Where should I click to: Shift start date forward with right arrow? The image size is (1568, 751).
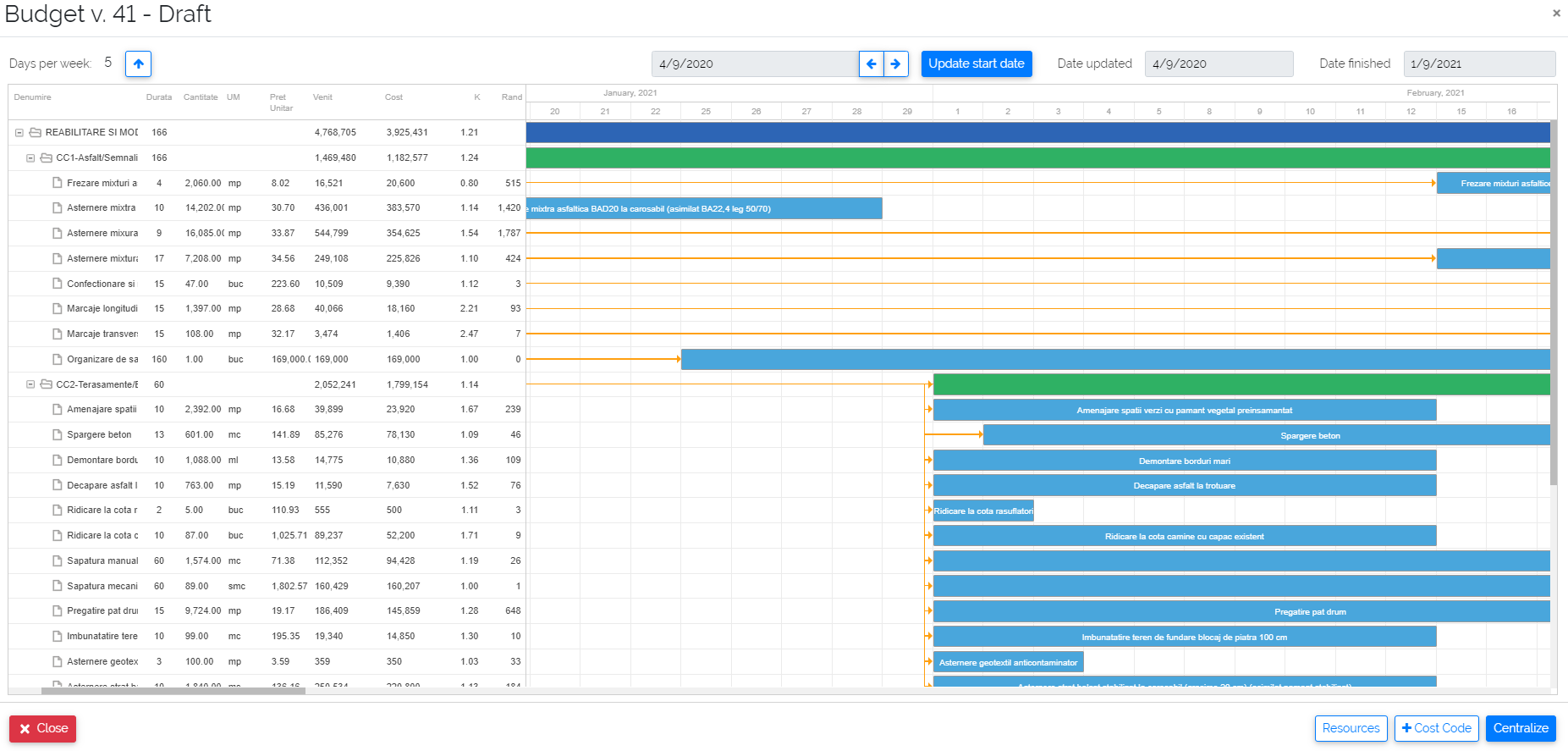(x=895, y=64)
